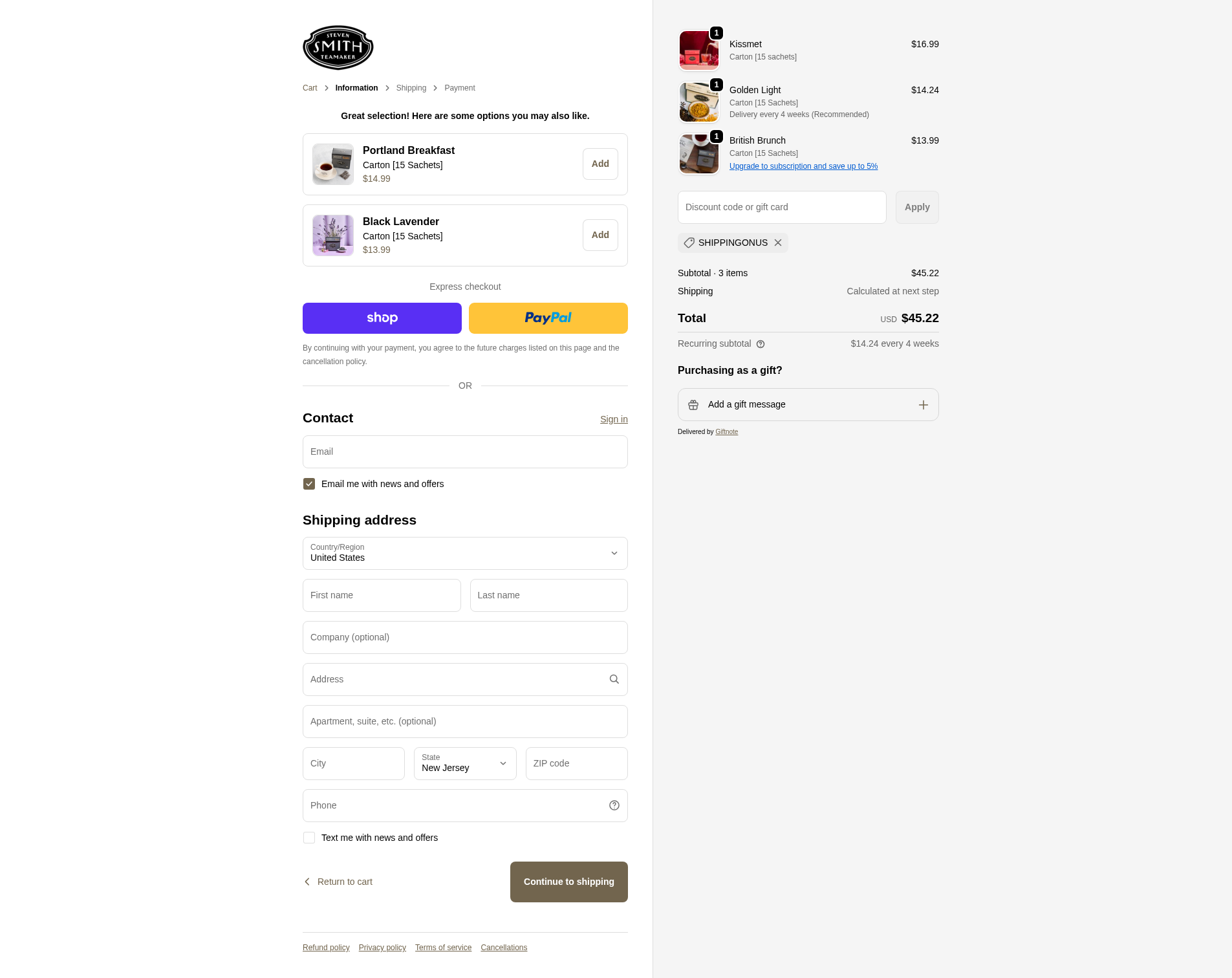Click the plus icon on gift message
The height and width of the screenshot is (978, 1232).
pos(924,405)
